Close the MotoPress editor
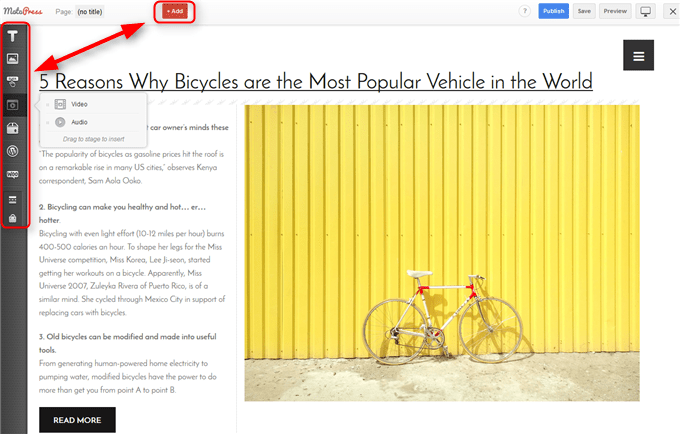Viewport: 680px width, 434px height. coord(672,11)
